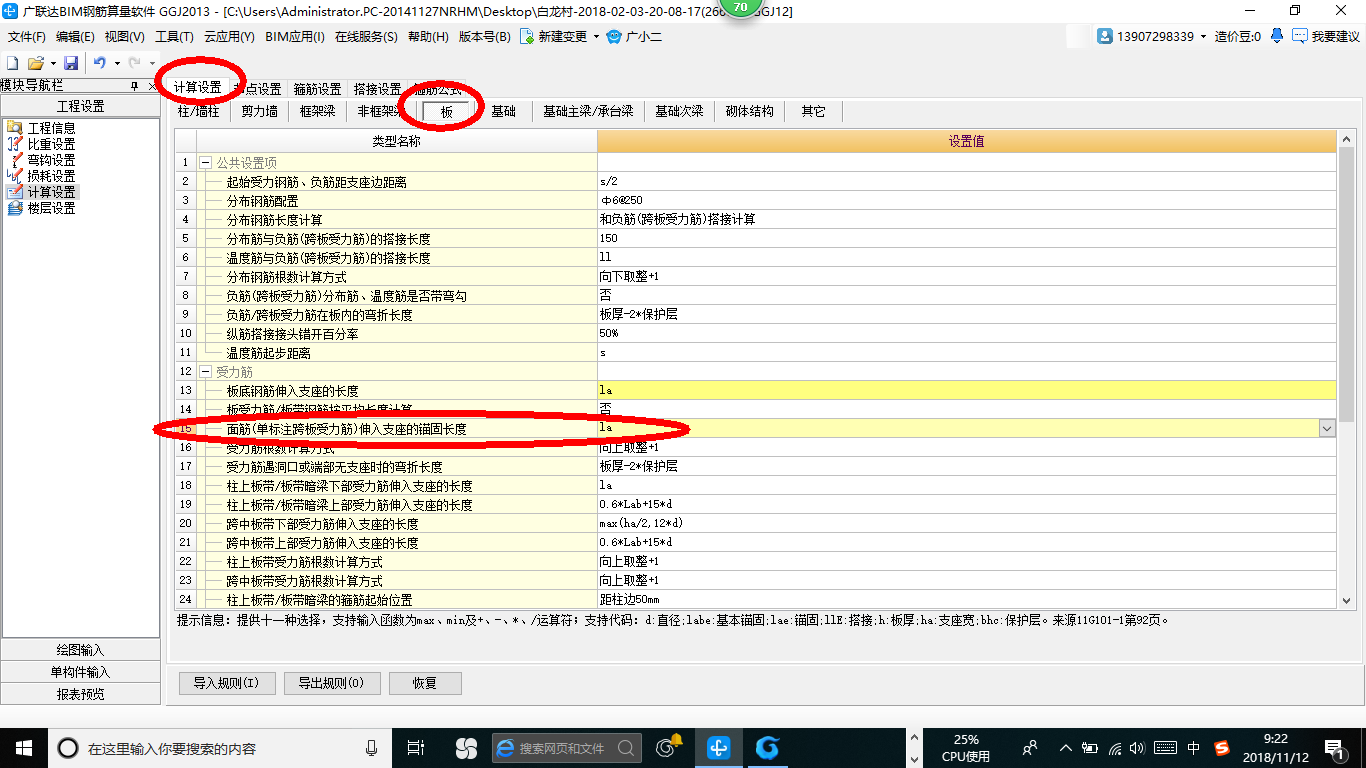Open the 单构件输入 module
Image resolution: width=1366 pixels, height=768 pixels.
[x=80, y=672]
